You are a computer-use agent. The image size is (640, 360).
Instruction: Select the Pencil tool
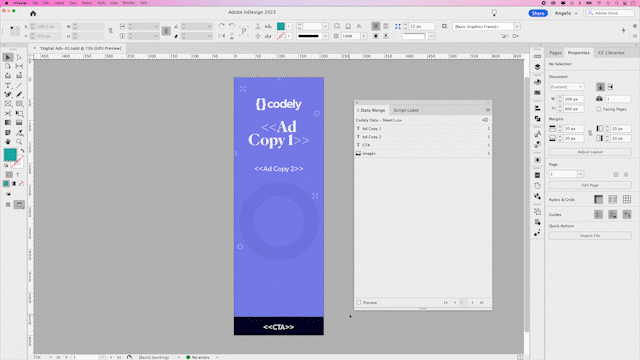tap(19, 94)
